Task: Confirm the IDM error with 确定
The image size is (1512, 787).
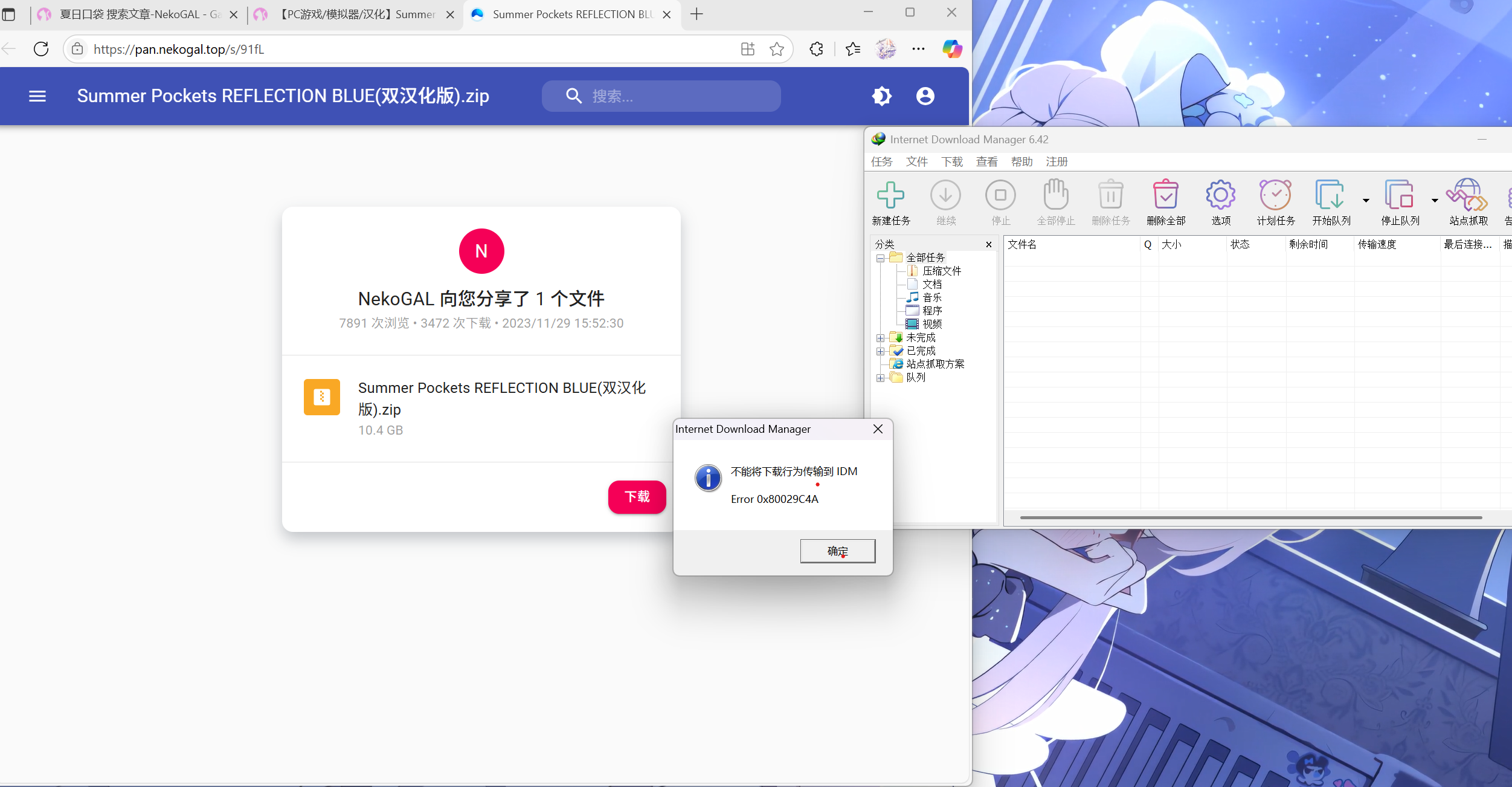Action: point(837,551)
